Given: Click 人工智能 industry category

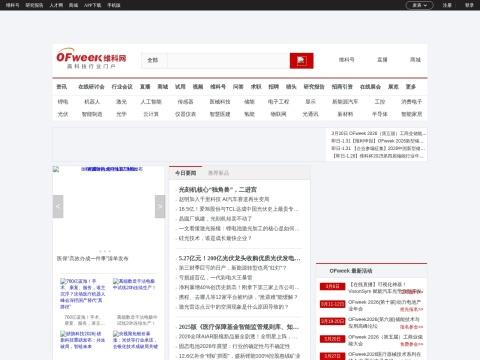Looking at the screenshot, I should point(151,102).
